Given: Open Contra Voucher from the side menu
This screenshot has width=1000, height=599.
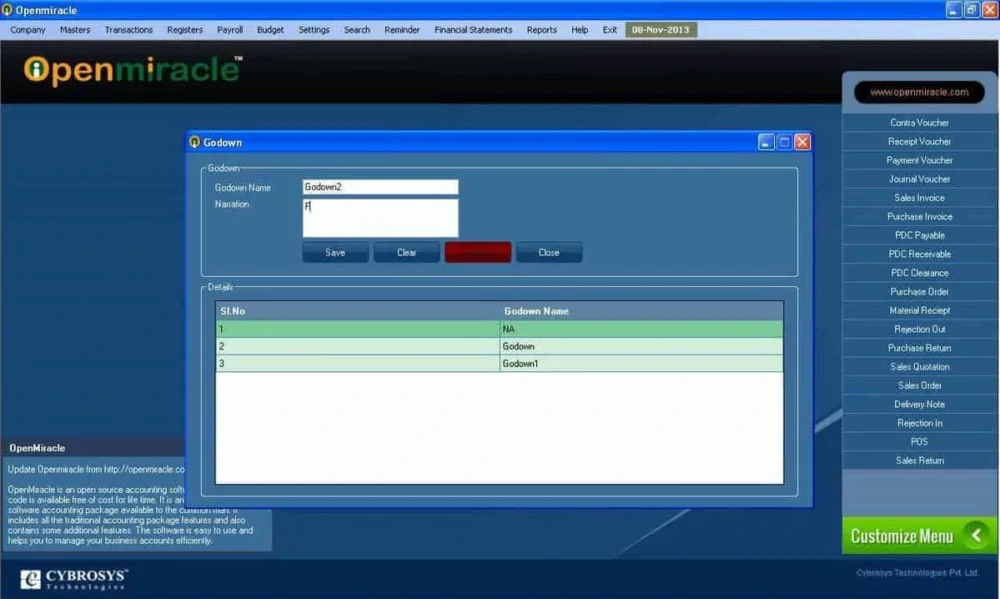Looking at the screenshot, I should pos(919,122).
